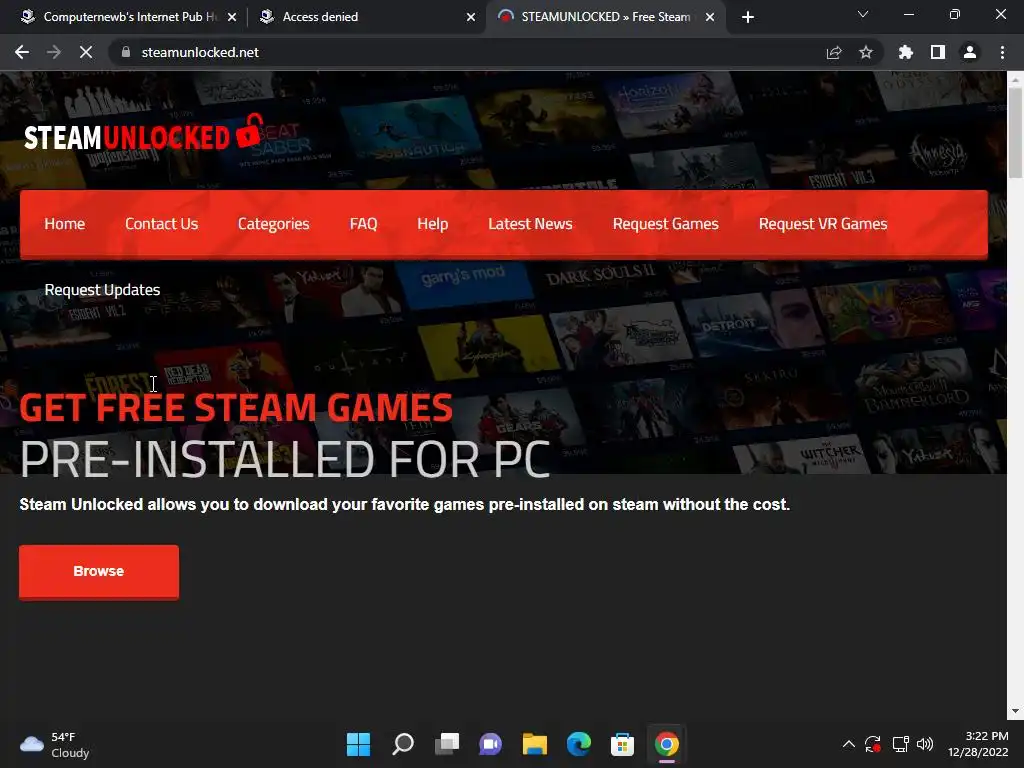Click the Chrome taskbar icon
The height and width of the screenshot is (768, 1024).
pyautogui.click(x=667, y=744)
